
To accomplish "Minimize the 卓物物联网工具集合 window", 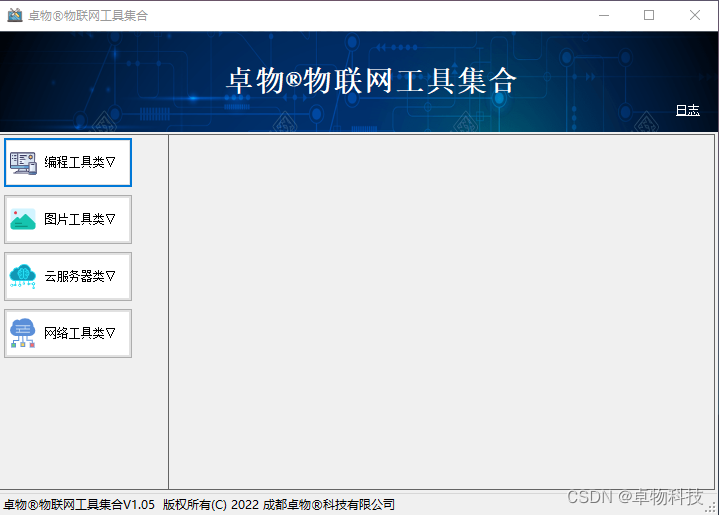I will click(x=604, y=15).
